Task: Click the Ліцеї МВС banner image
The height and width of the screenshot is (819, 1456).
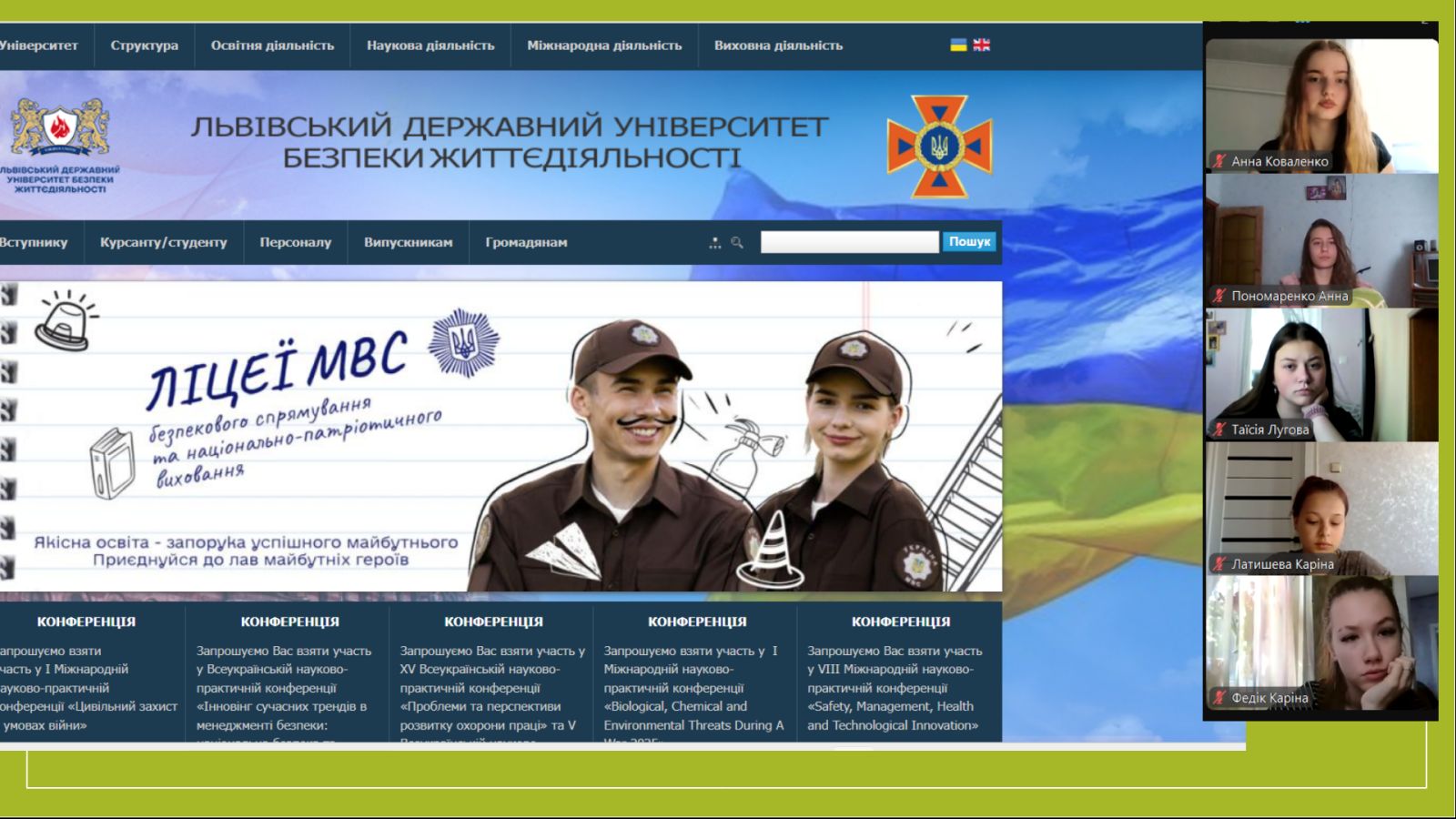Action: (x=500, y=437)
